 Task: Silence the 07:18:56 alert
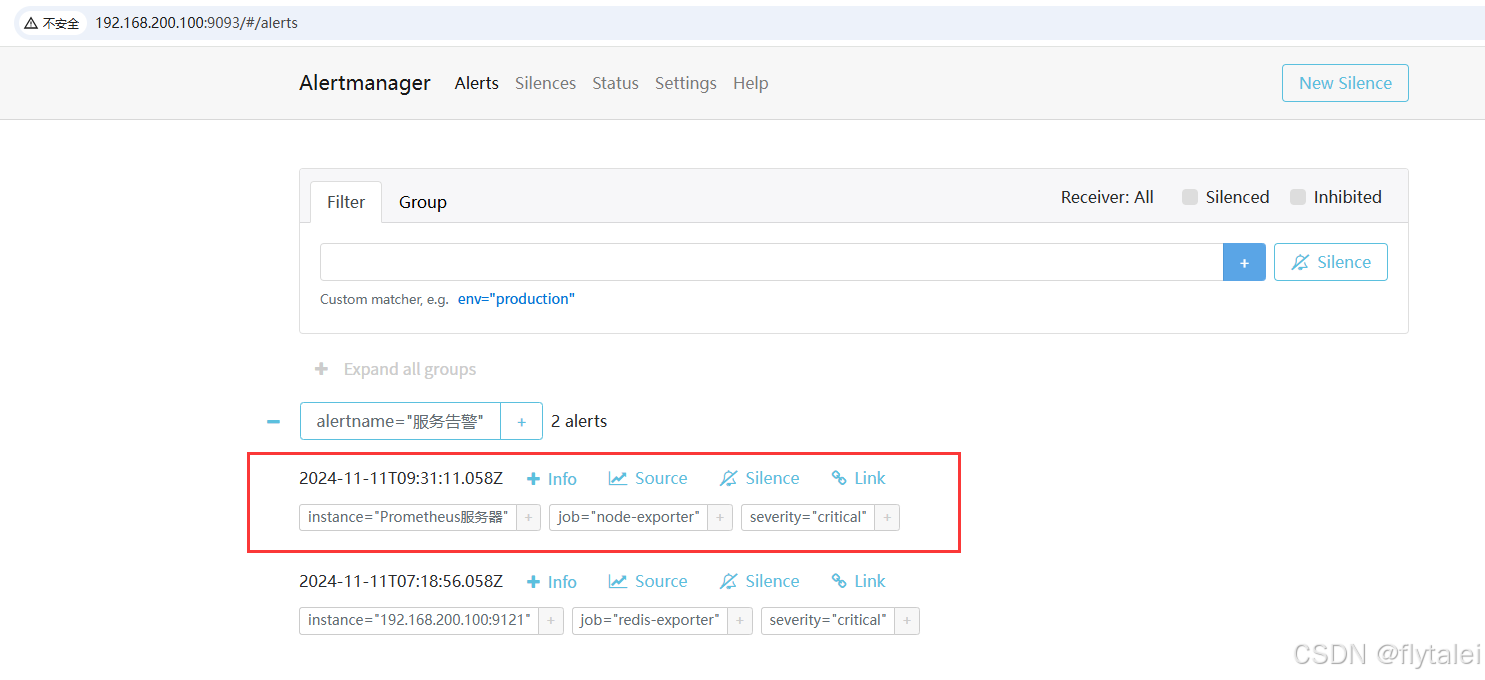760,581
